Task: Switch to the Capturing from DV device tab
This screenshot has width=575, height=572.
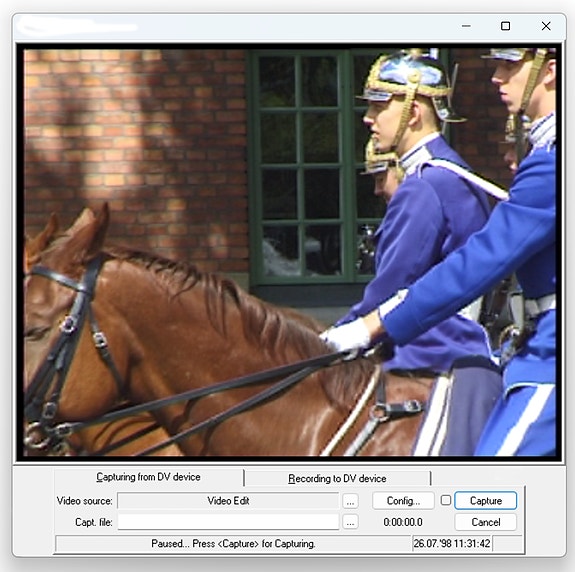Action: 149,477
